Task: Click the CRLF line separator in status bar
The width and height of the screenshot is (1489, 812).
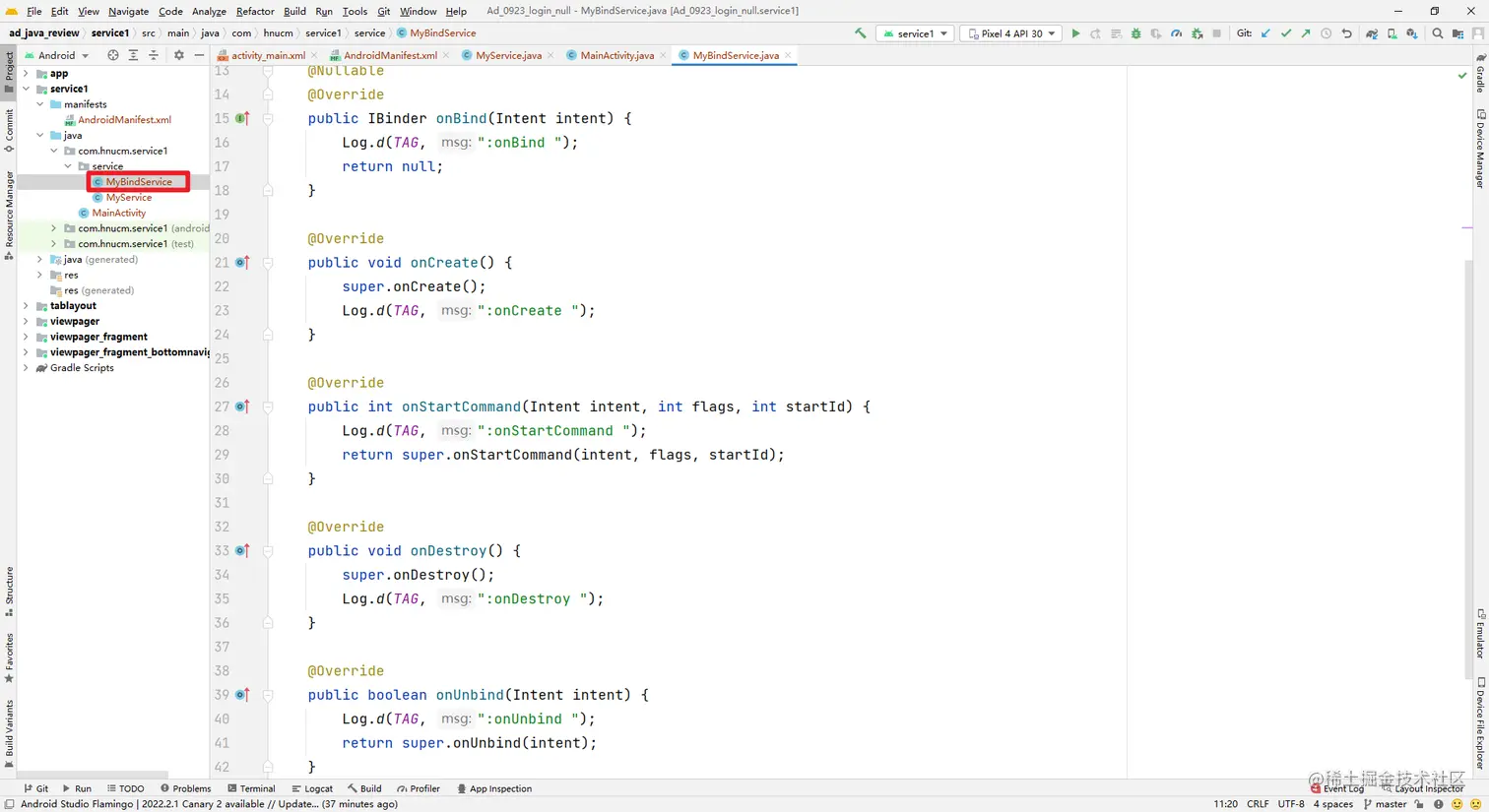Action: click(1258, 804)
